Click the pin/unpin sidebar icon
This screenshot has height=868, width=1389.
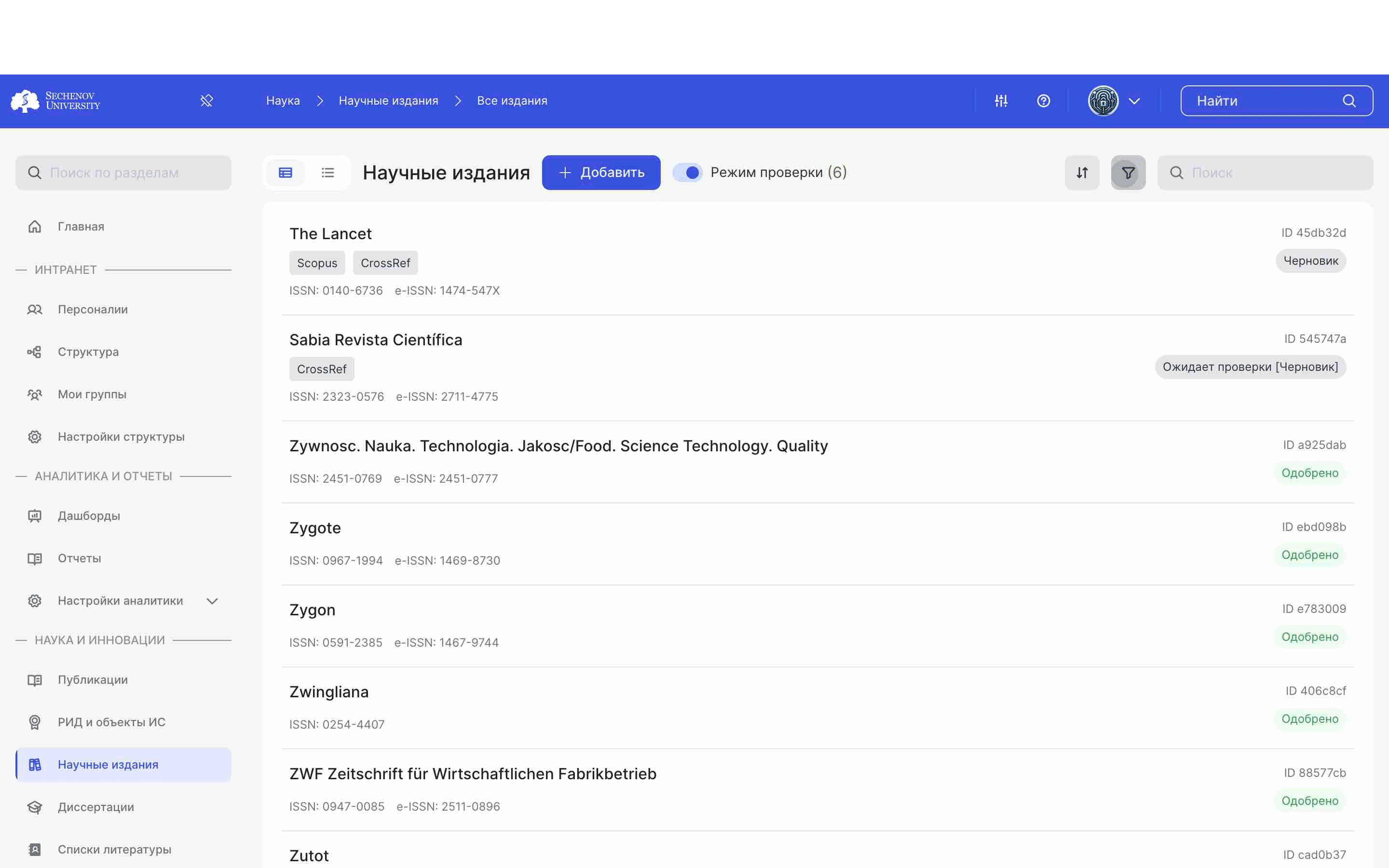[x=207, y=100]
